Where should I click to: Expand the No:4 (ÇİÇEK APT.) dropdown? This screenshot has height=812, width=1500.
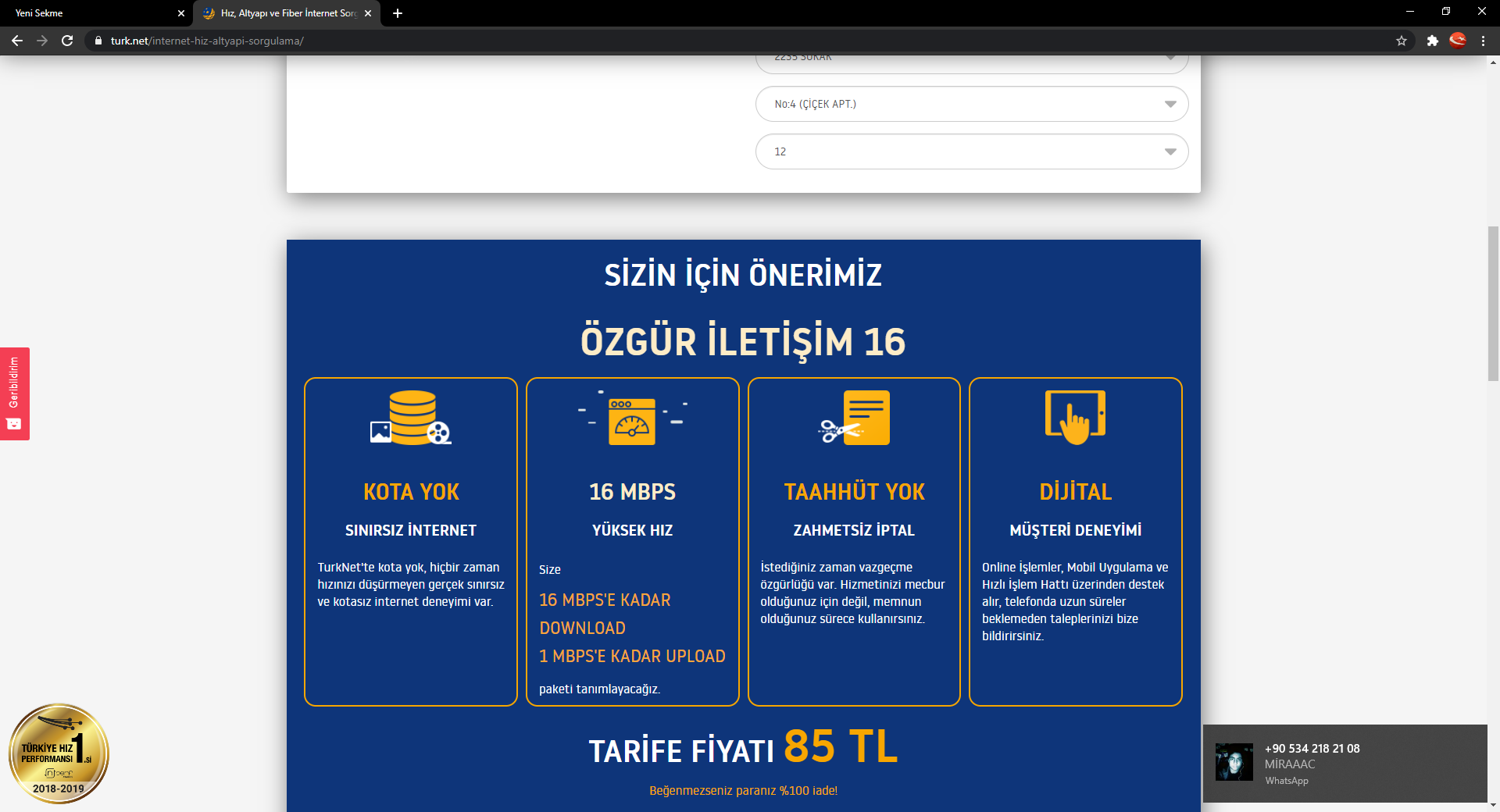[972, 104]
